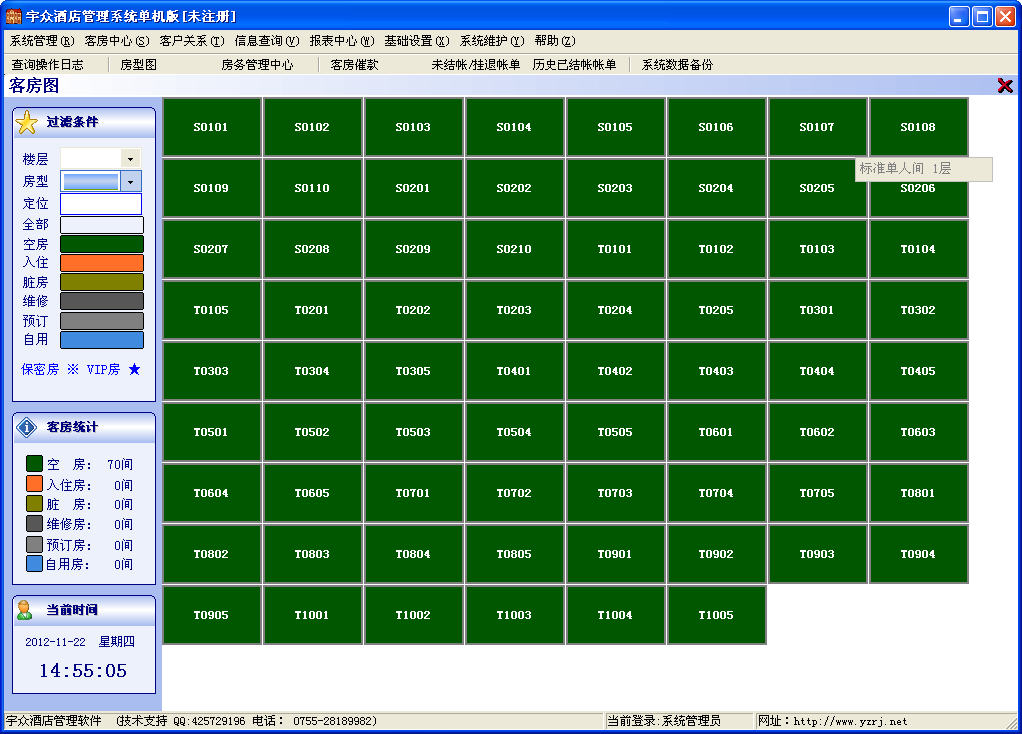Click 系统数据备份 toolbar button
Screen dimensions: 1022x734
[677, 65]
